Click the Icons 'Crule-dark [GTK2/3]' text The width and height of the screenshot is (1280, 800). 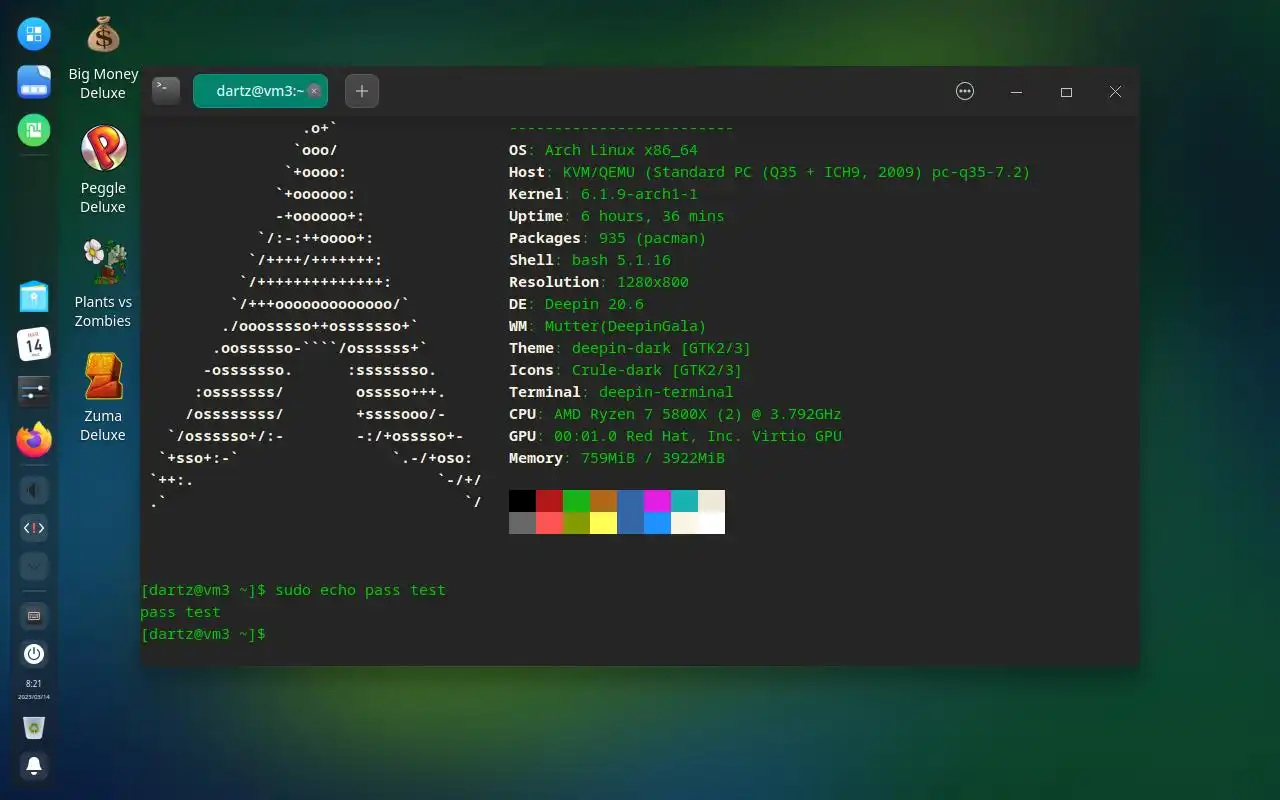coord(657,370)
